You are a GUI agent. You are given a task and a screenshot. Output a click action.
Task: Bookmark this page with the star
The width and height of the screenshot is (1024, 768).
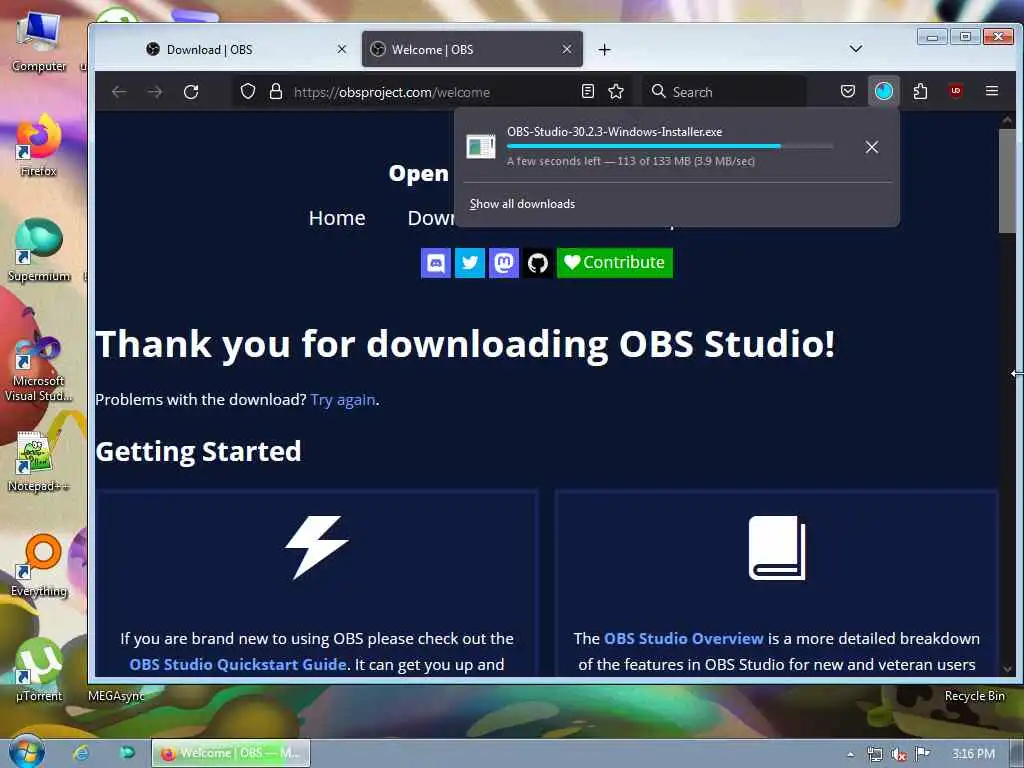[x=616, y=91]
